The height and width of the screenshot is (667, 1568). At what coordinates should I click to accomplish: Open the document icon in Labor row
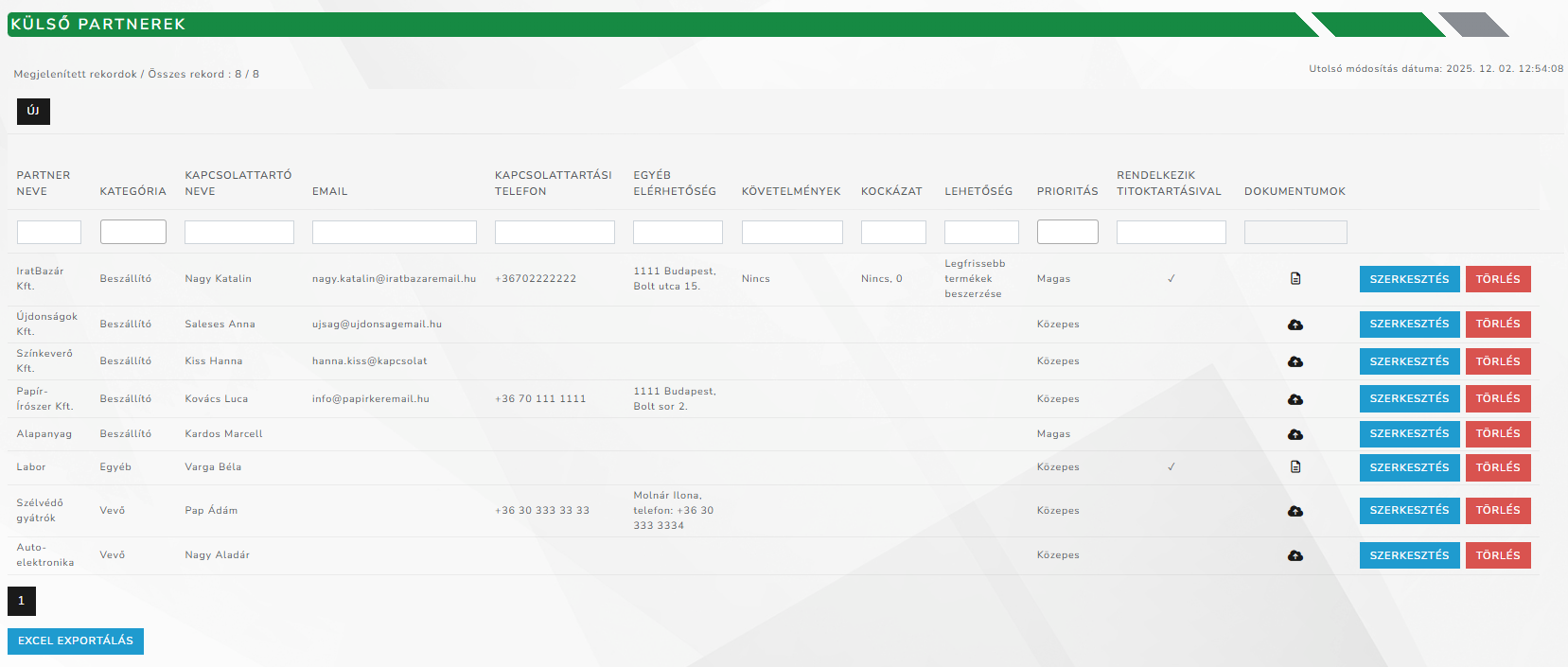[x=1295, y=466]
